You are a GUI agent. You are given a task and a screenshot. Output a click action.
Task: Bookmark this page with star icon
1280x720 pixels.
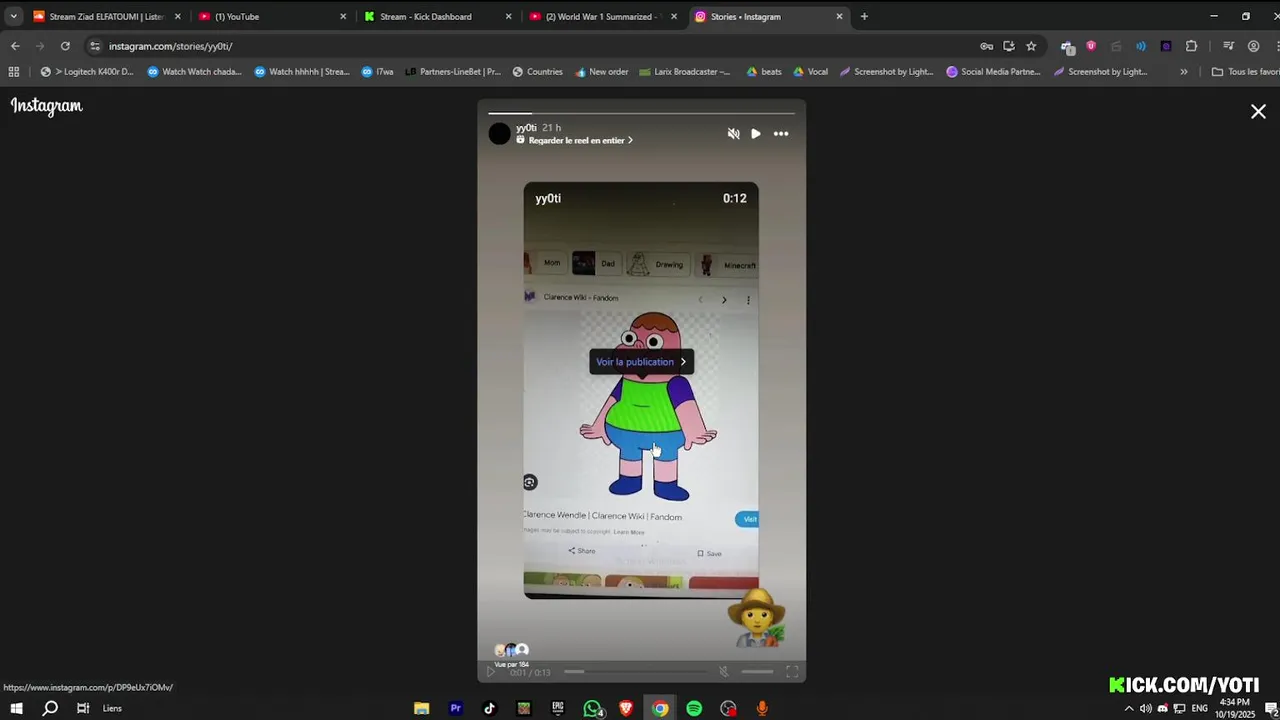[1031, 46]
